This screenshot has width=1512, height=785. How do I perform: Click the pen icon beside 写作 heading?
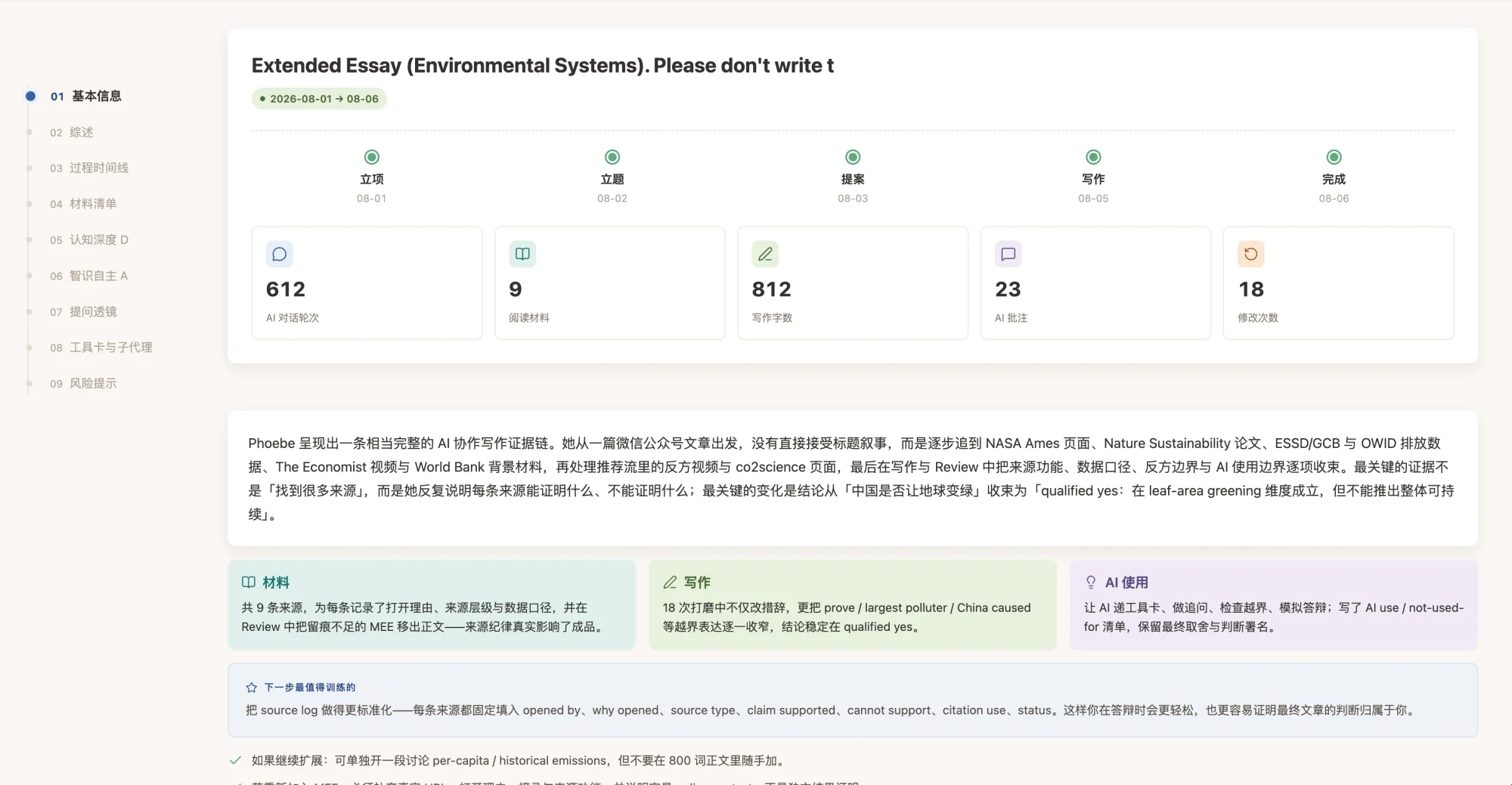[670, 583]
